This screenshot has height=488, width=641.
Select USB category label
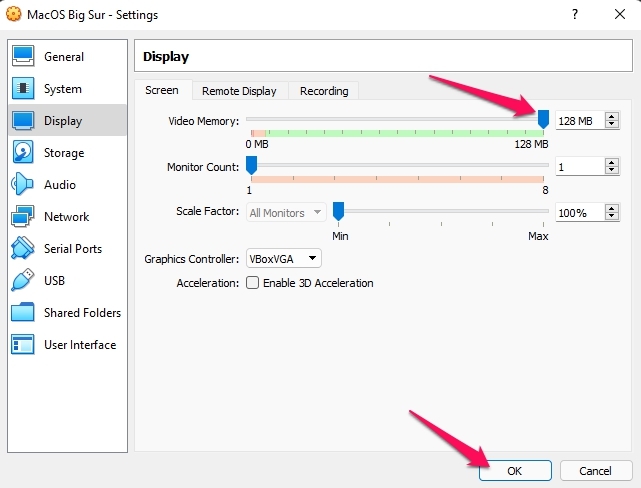point(54,280)
